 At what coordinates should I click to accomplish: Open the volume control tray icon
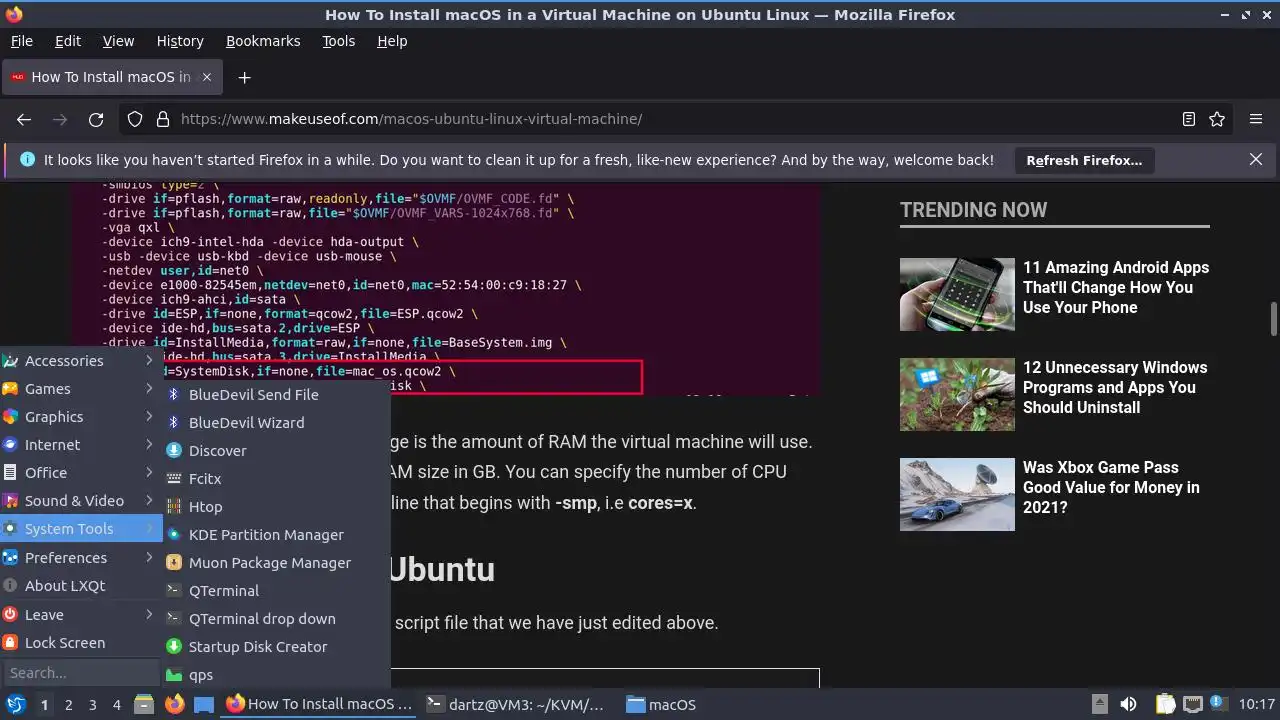1128,705
